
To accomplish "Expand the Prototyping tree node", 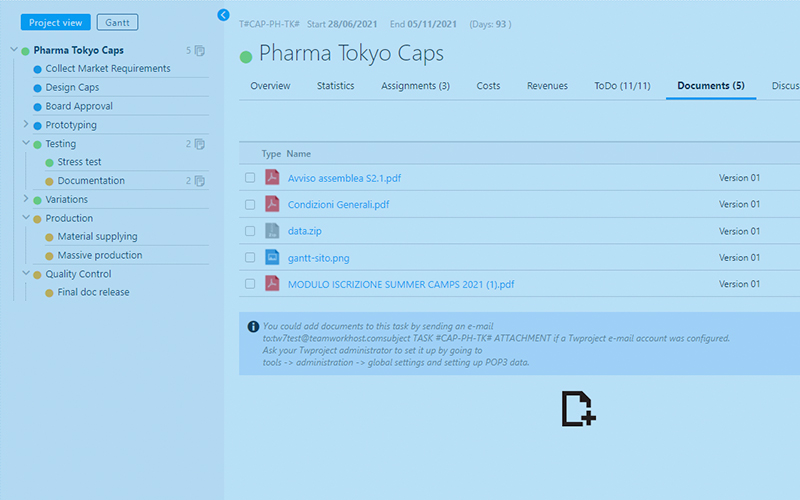I will (25, 125).
